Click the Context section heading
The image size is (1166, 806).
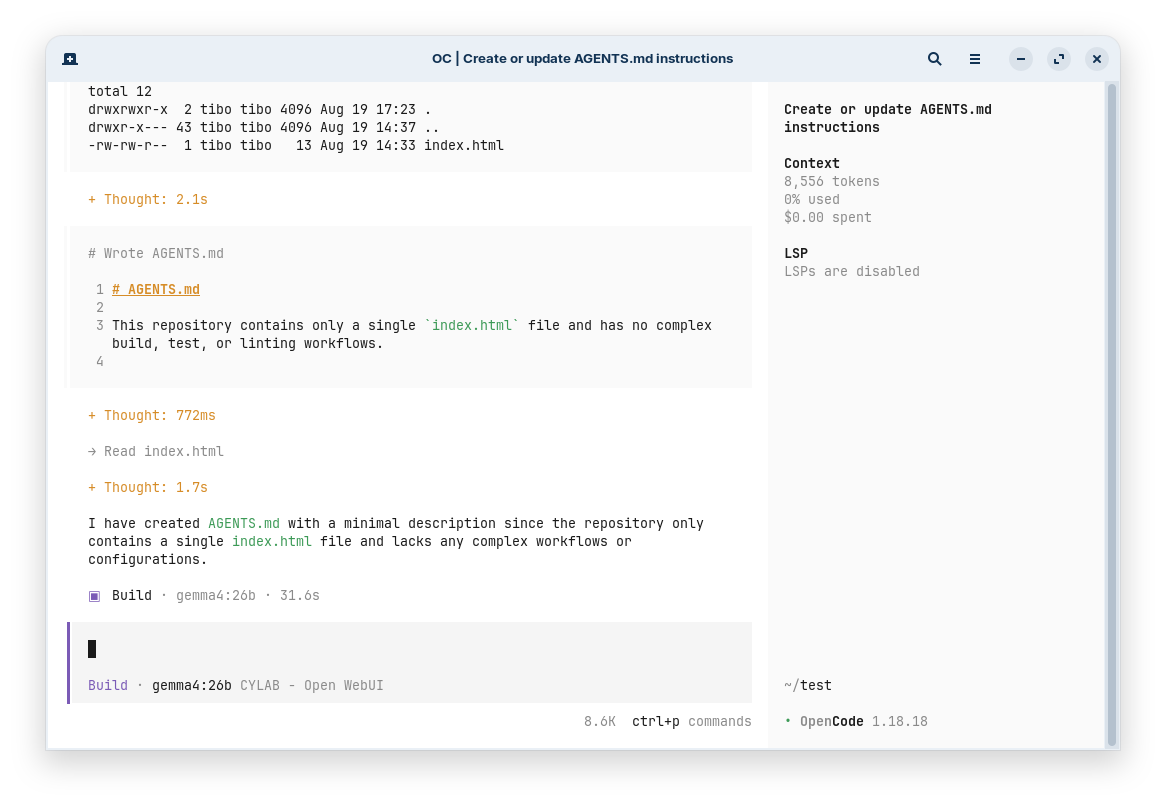(x=811, y=164)
